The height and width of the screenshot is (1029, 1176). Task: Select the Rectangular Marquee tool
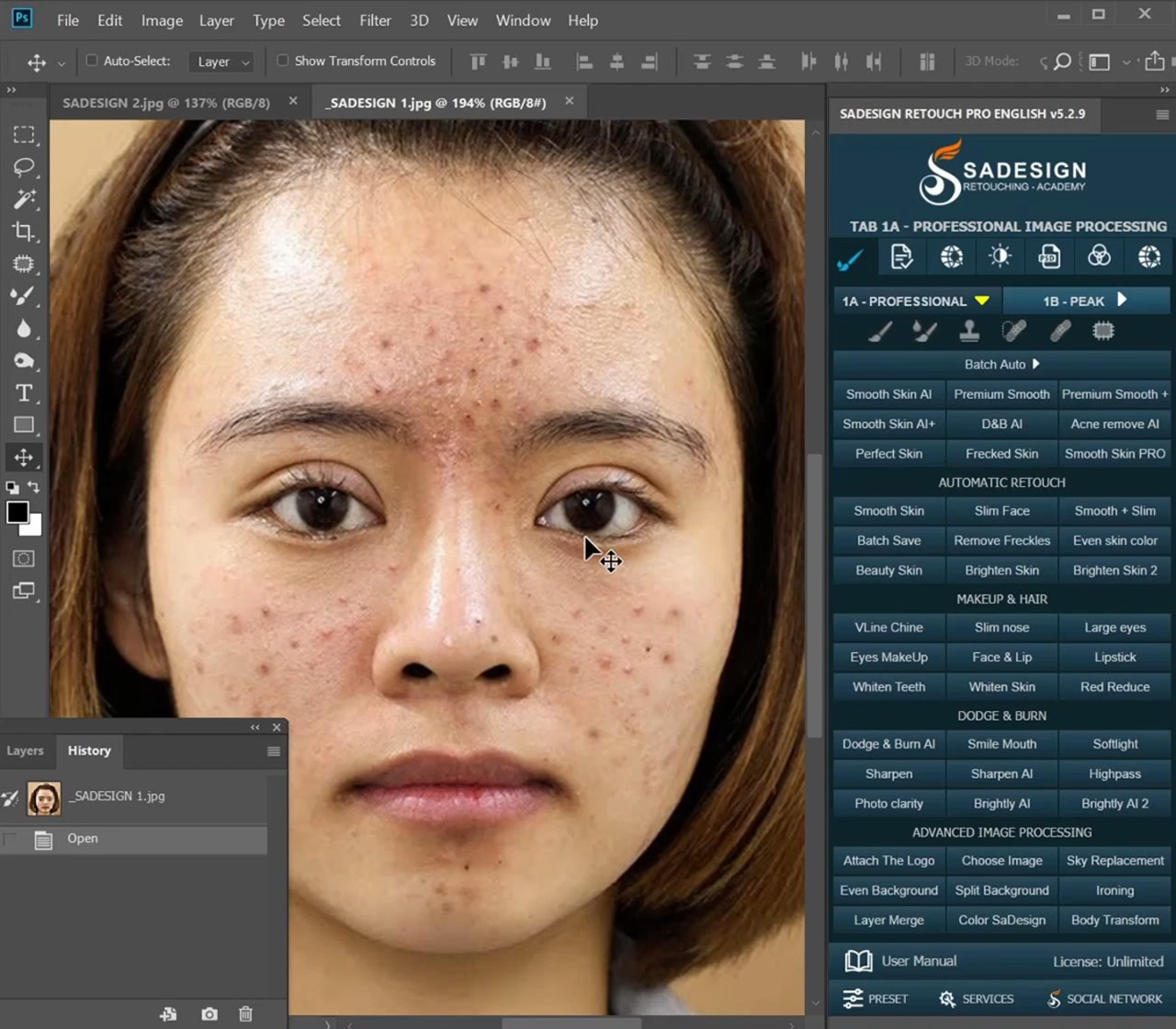pos(24,135)
